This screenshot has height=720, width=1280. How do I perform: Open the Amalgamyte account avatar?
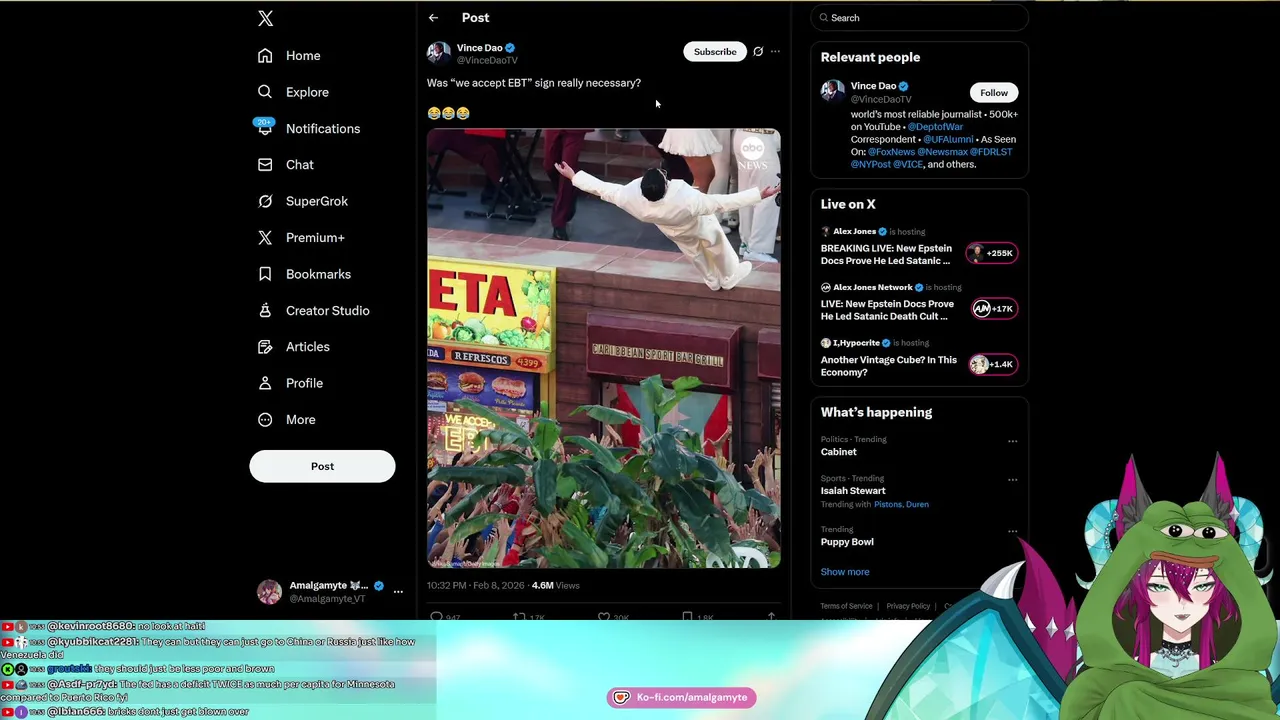tap(269, 591)
